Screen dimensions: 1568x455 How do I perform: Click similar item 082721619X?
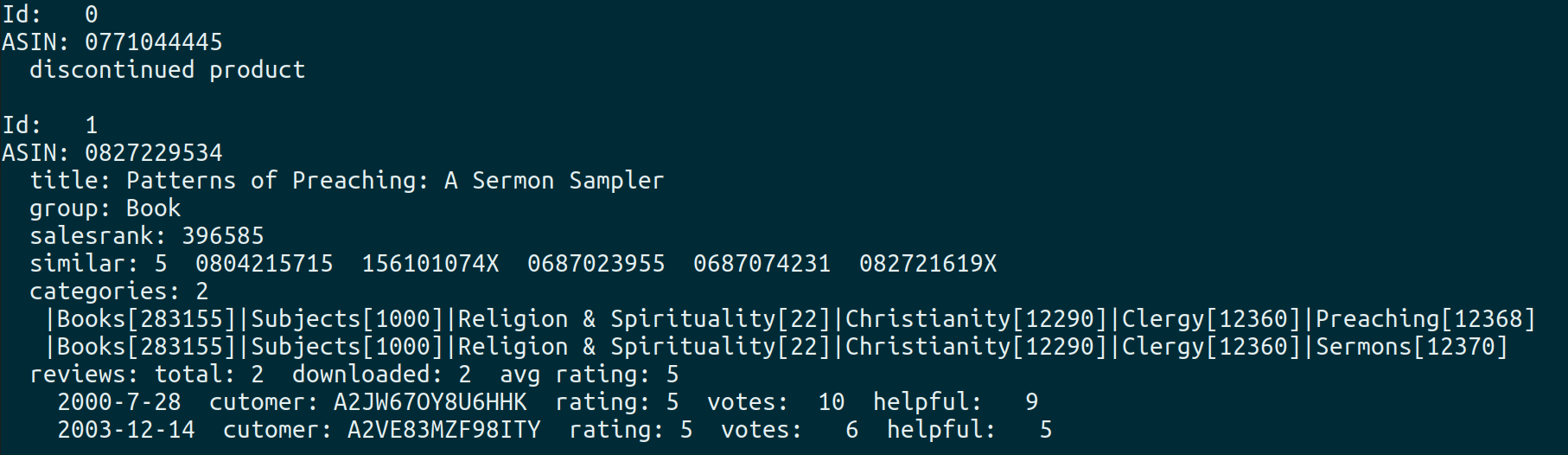tap(927, 264)
